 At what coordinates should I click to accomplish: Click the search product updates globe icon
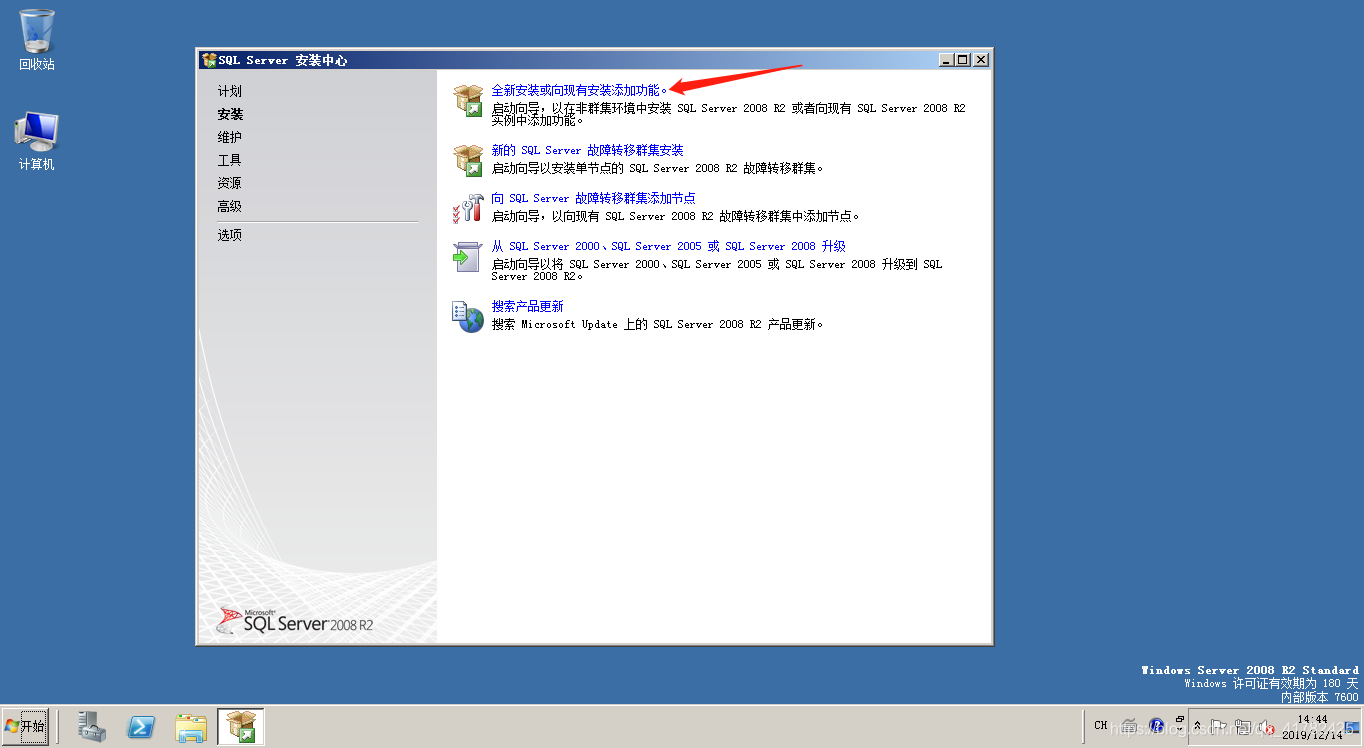pyautogui.click(x=467, y=317)
